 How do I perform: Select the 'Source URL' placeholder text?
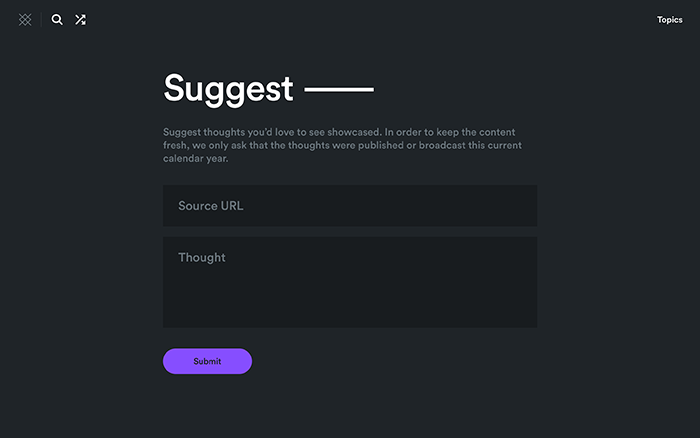point(211,206)
